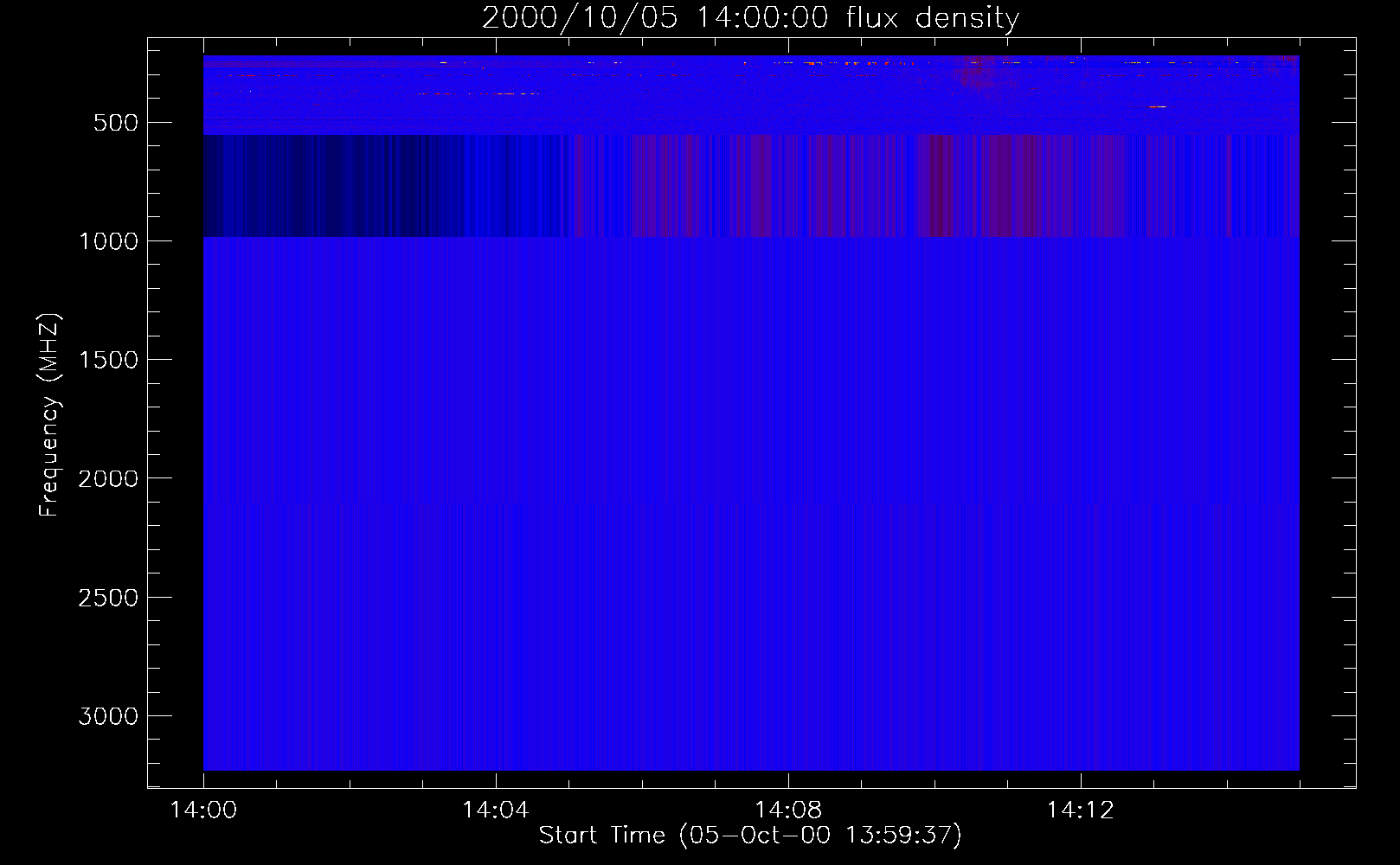Click the 'Frequency (MHZ)' y-axis label
The image size is (1400, 865).
49,415
